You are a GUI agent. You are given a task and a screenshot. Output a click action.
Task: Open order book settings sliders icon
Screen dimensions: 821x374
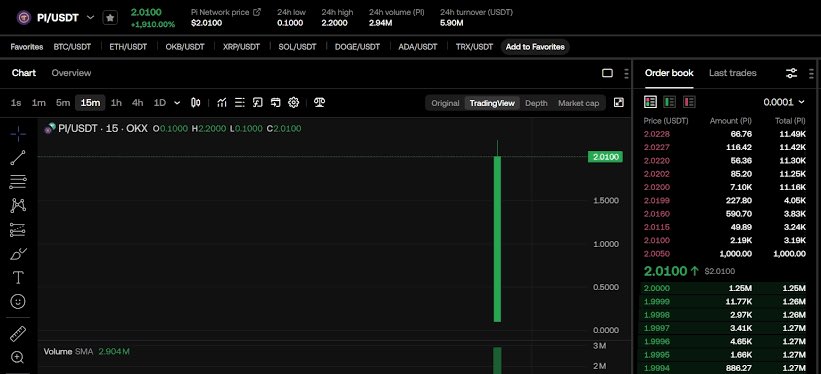coord(792,73)
